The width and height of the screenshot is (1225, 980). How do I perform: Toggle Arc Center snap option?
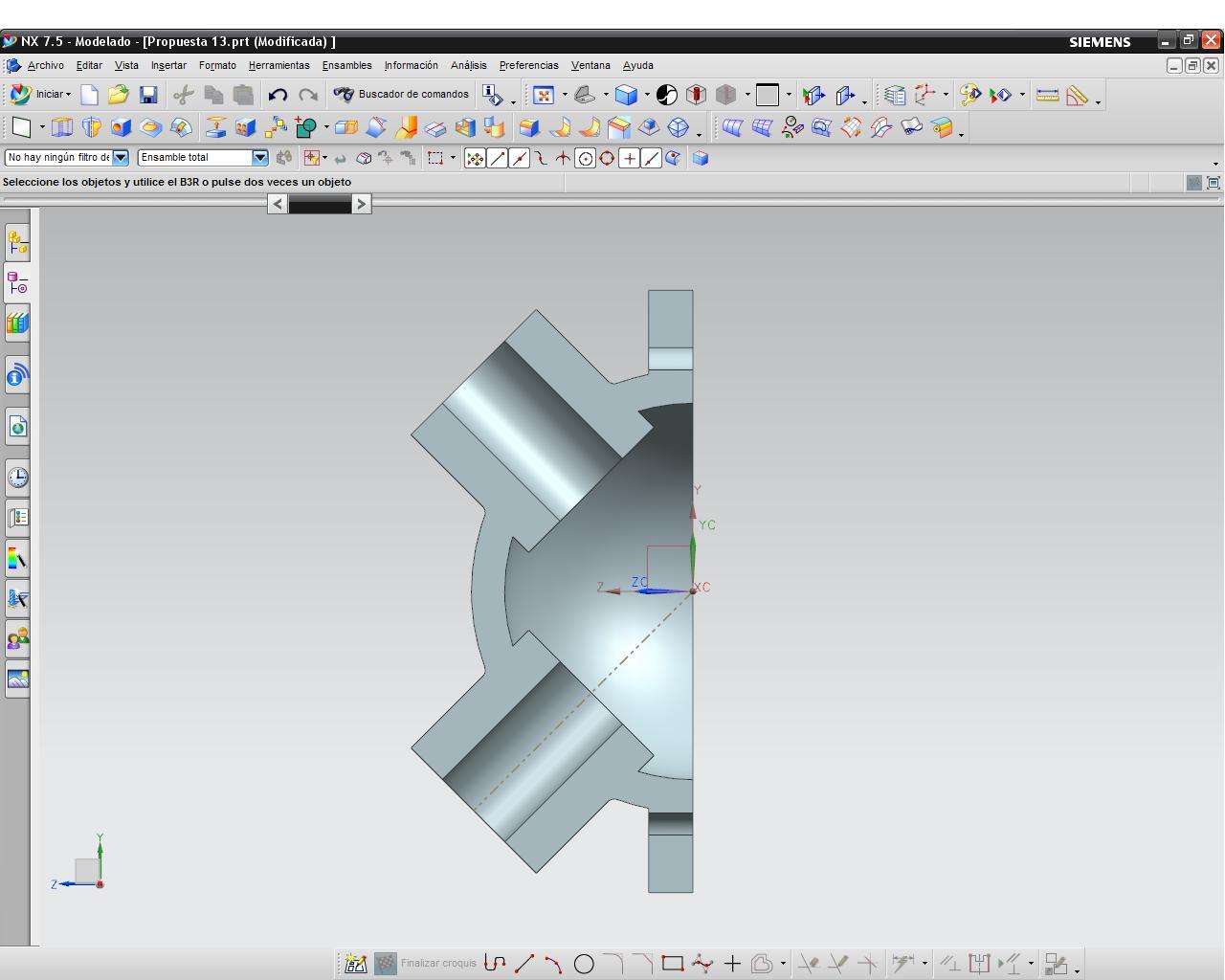pyautogui.click(x=585, y=159)
